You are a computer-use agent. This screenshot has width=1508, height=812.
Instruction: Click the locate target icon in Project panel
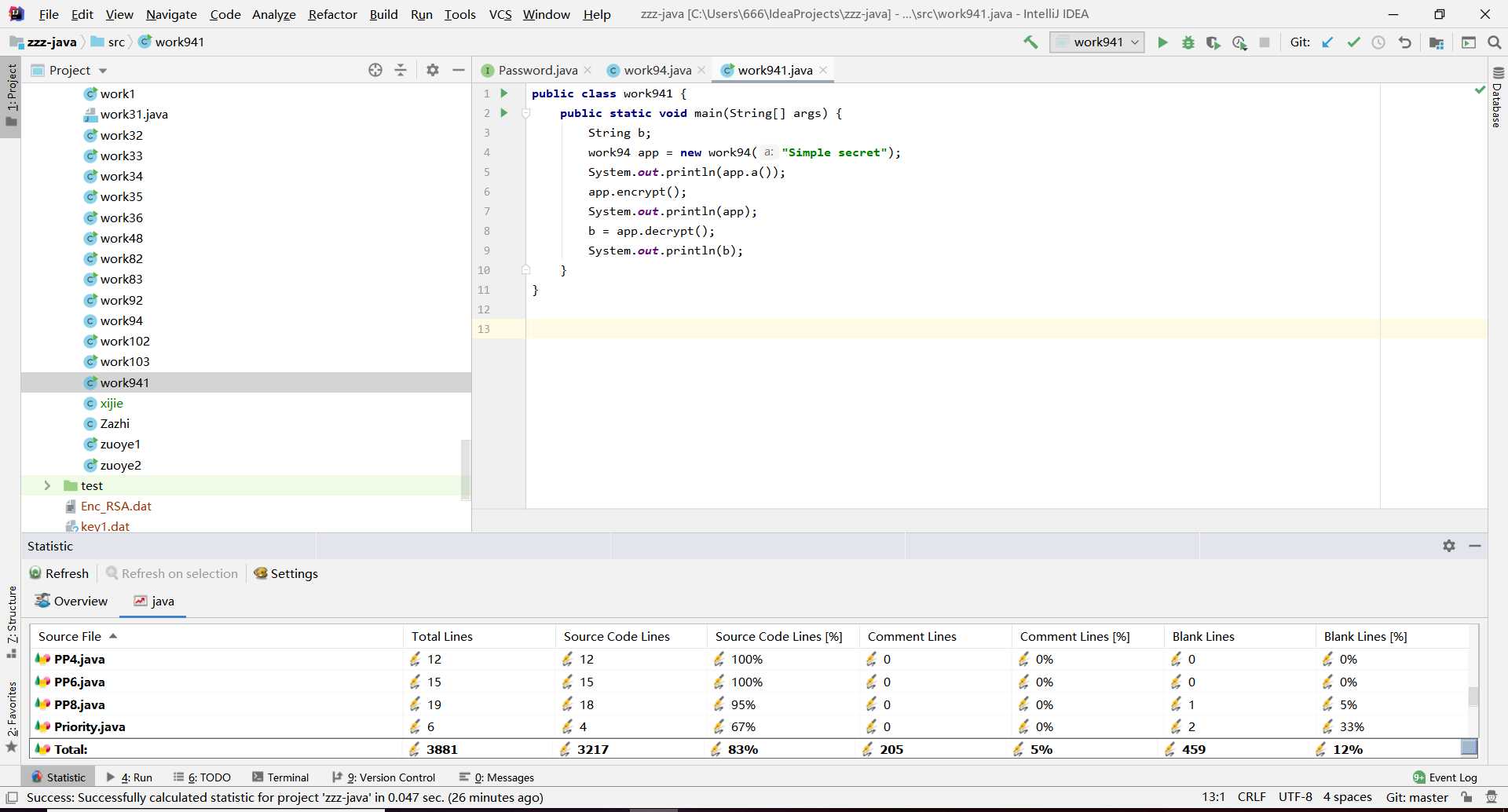tap(375, 70)
